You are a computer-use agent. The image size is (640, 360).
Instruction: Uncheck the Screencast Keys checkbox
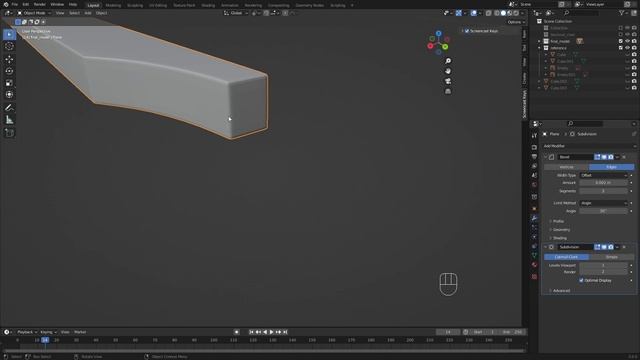pos(467,31)
